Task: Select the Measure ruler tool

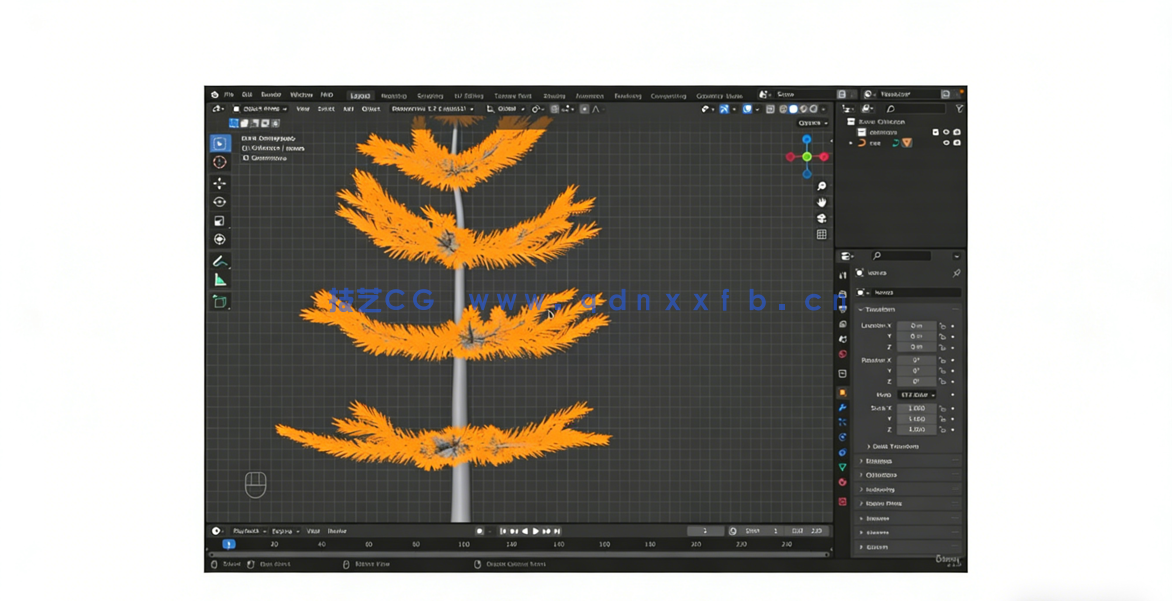Action: point(220,280)
